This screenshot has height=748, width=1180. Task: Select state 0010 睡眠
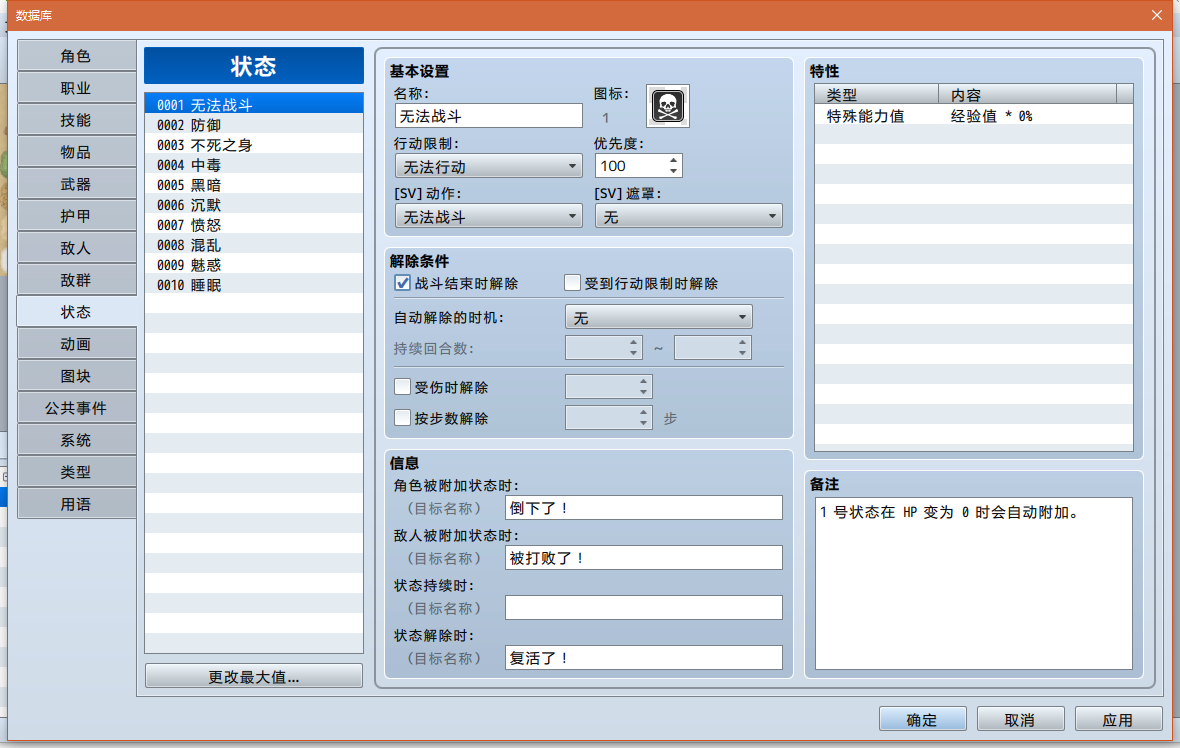point(254,285)
